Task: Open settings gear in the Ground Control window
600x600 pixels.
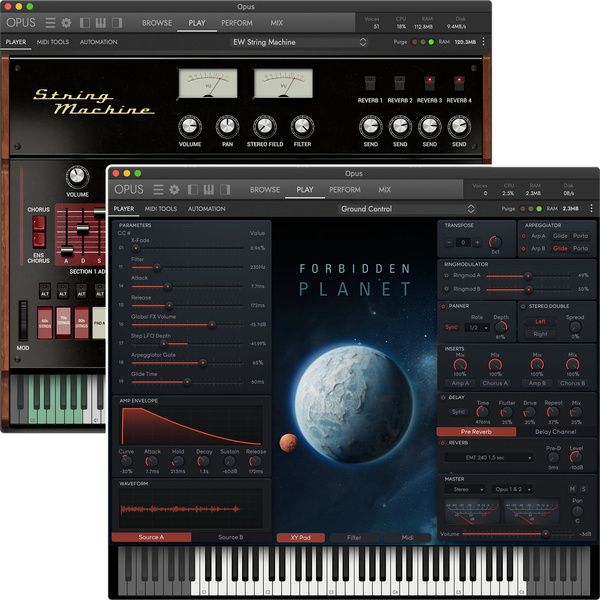Action: pyautogui.click(x=174, y=189)
